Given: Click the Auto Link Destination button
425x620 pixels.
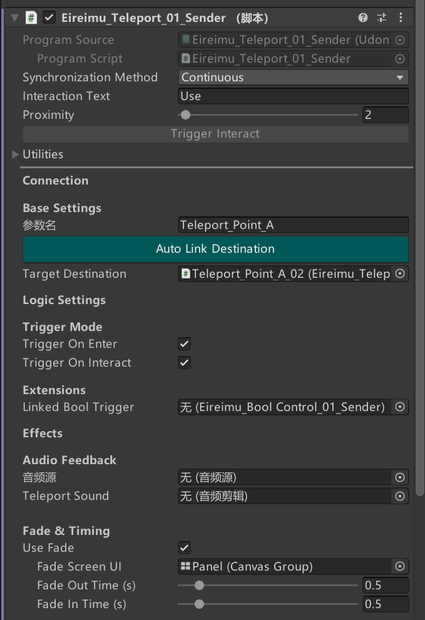Looking at the screenshot, I should coord(215,249).
